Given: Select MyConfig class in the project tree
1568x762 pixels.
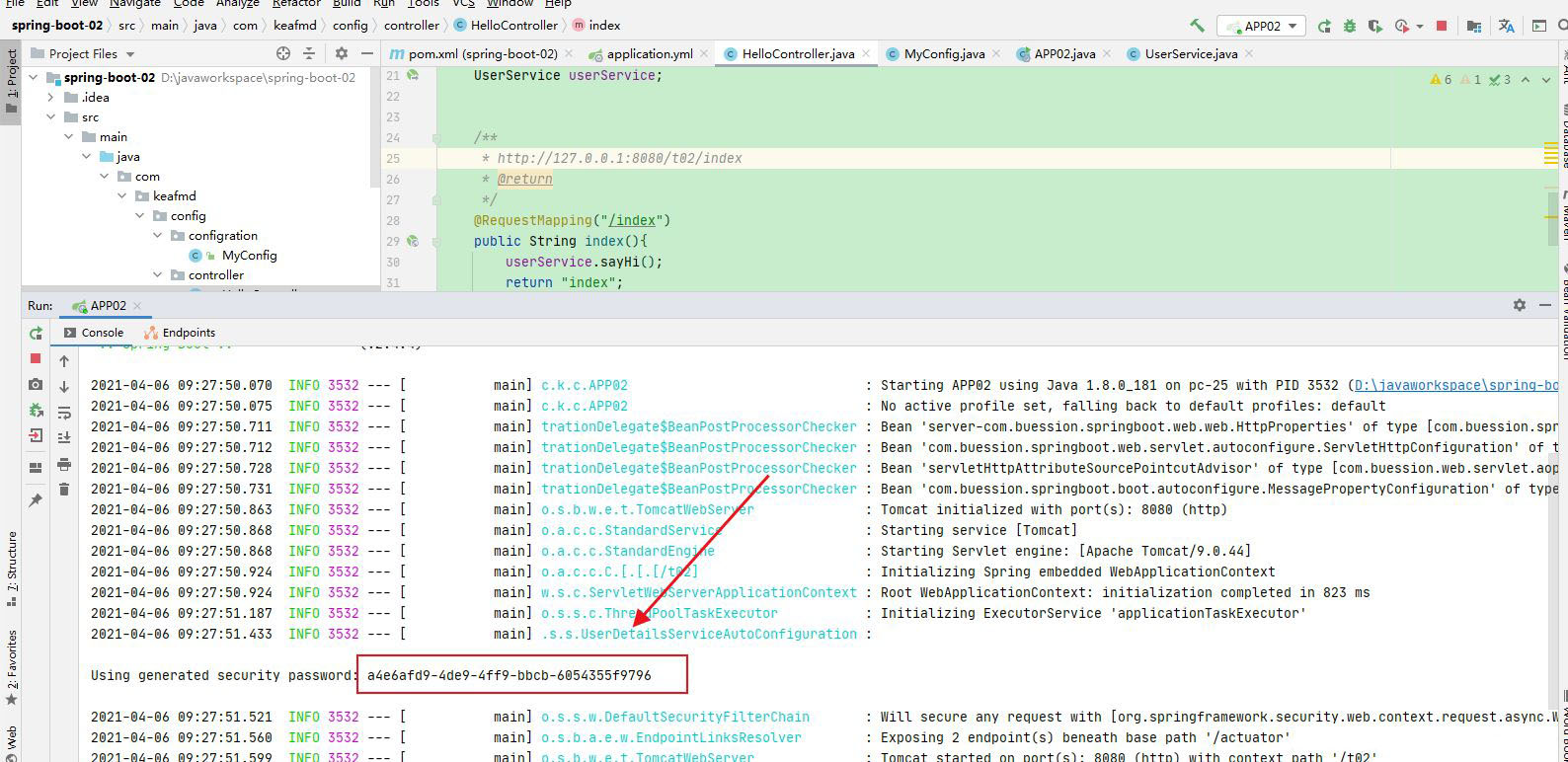Looking at the screenshot, I should [249, 256].
